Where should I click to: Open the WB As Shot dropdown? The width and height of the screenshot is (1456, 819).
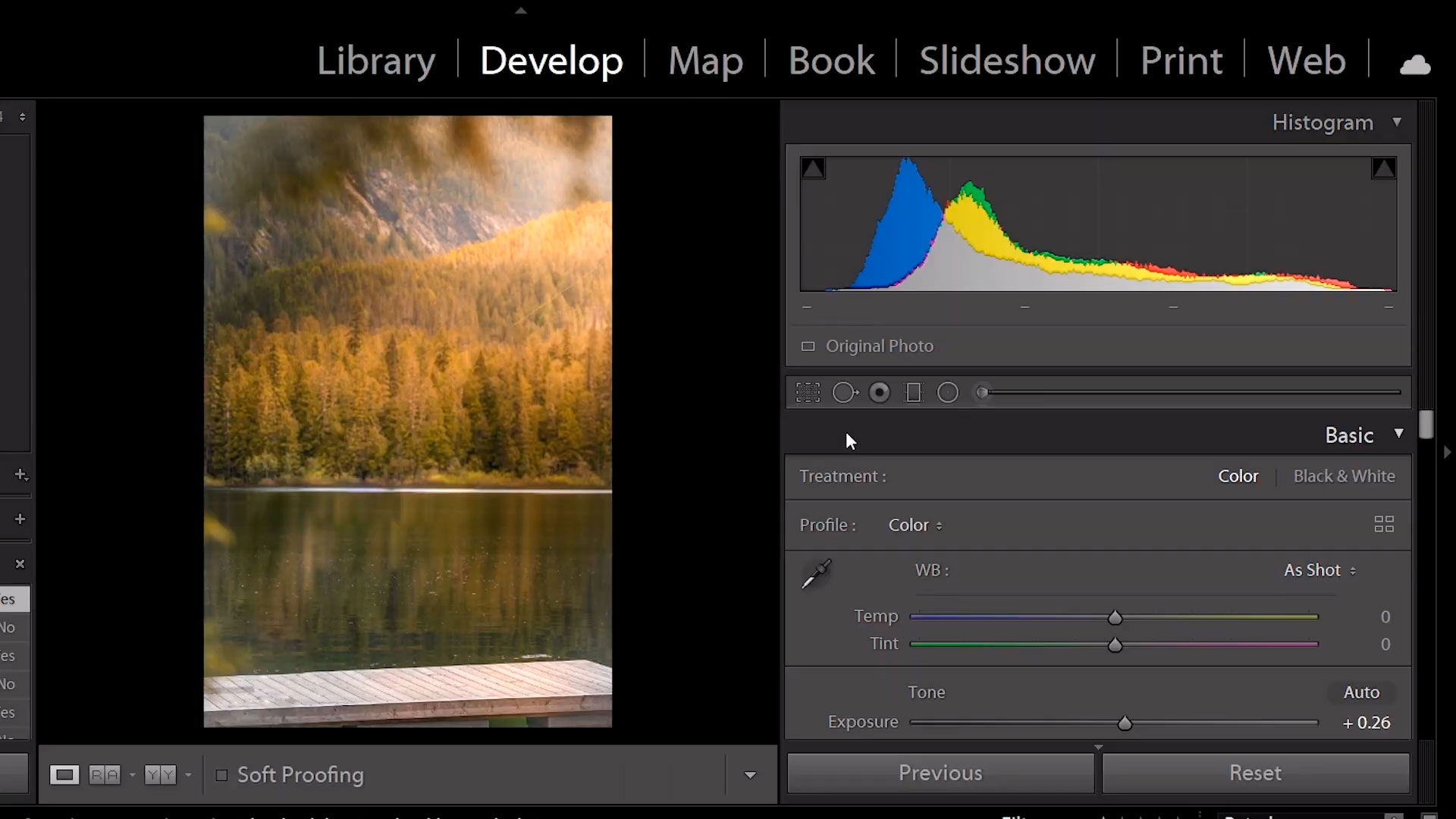click(x=1319, y=570)
